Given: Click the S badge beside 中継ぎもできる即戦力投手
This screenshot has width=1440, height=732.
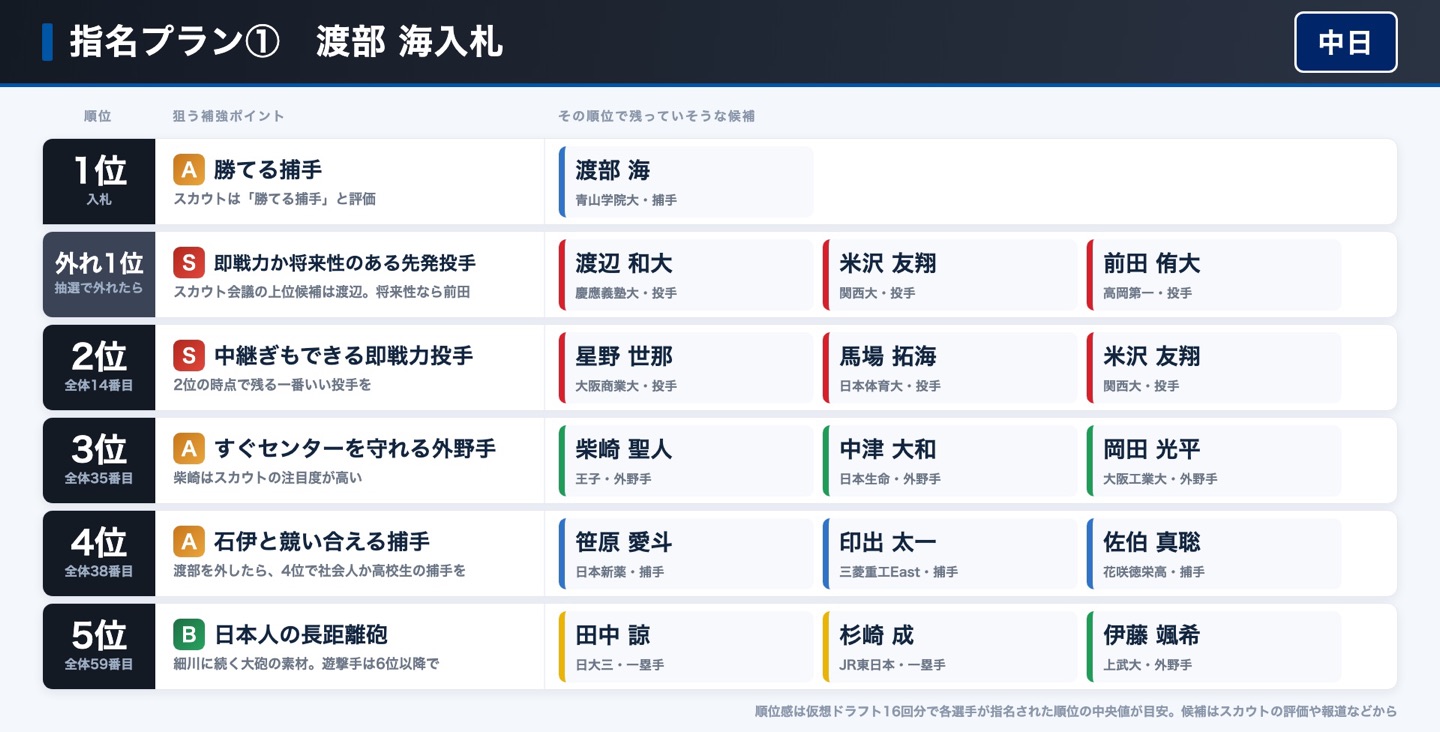Looking at the screenshot, I should point(189,356).
